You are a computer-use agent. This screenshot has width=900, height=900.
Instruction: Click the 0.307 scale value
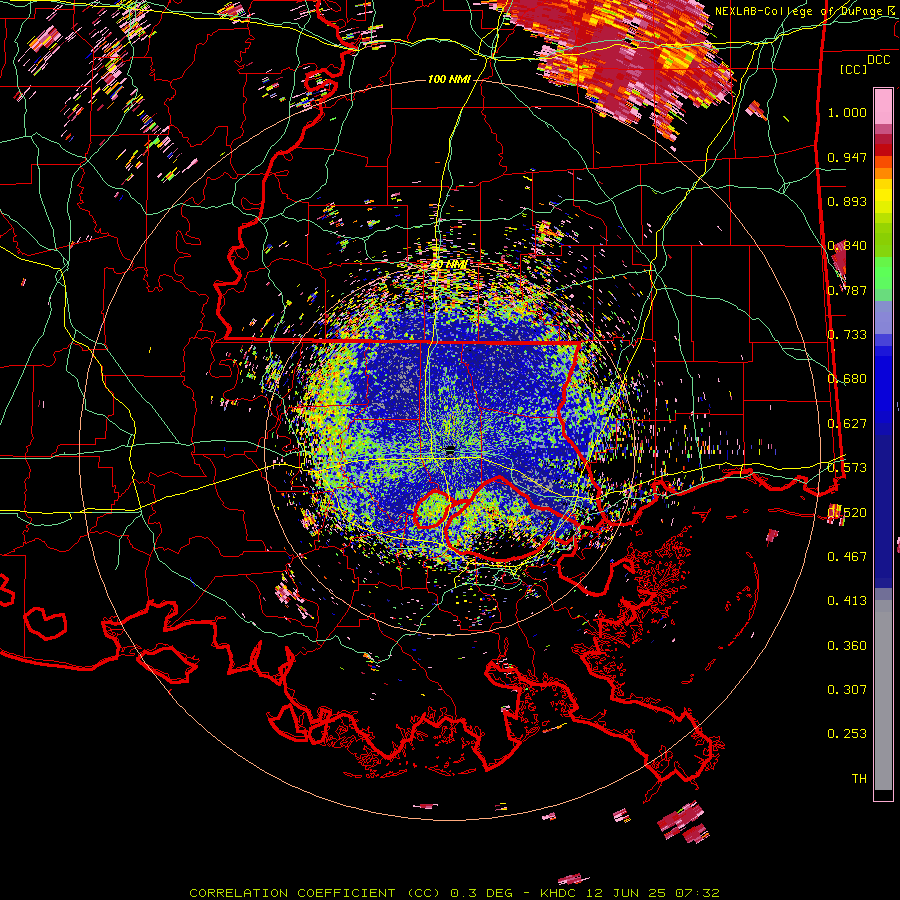(x=847, y=690)
